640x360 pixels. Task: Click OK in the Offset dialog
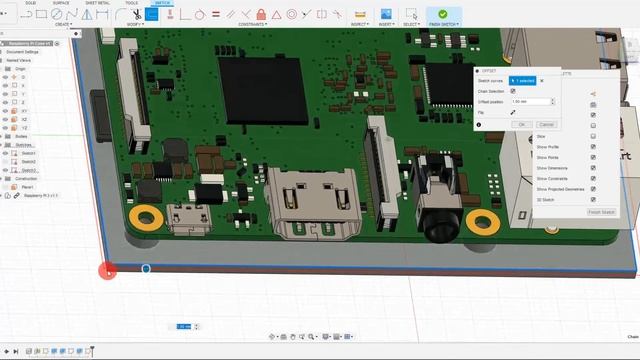[522, 124]
